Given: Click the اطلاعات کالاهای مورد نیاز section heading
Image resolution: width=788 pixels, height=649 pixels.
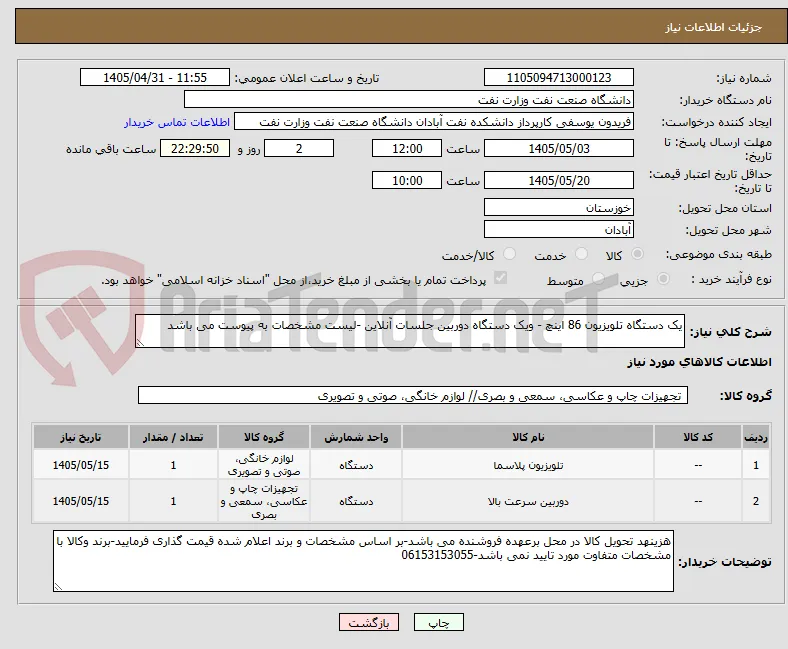Looking at the screenshot, I should click(699, 362).
